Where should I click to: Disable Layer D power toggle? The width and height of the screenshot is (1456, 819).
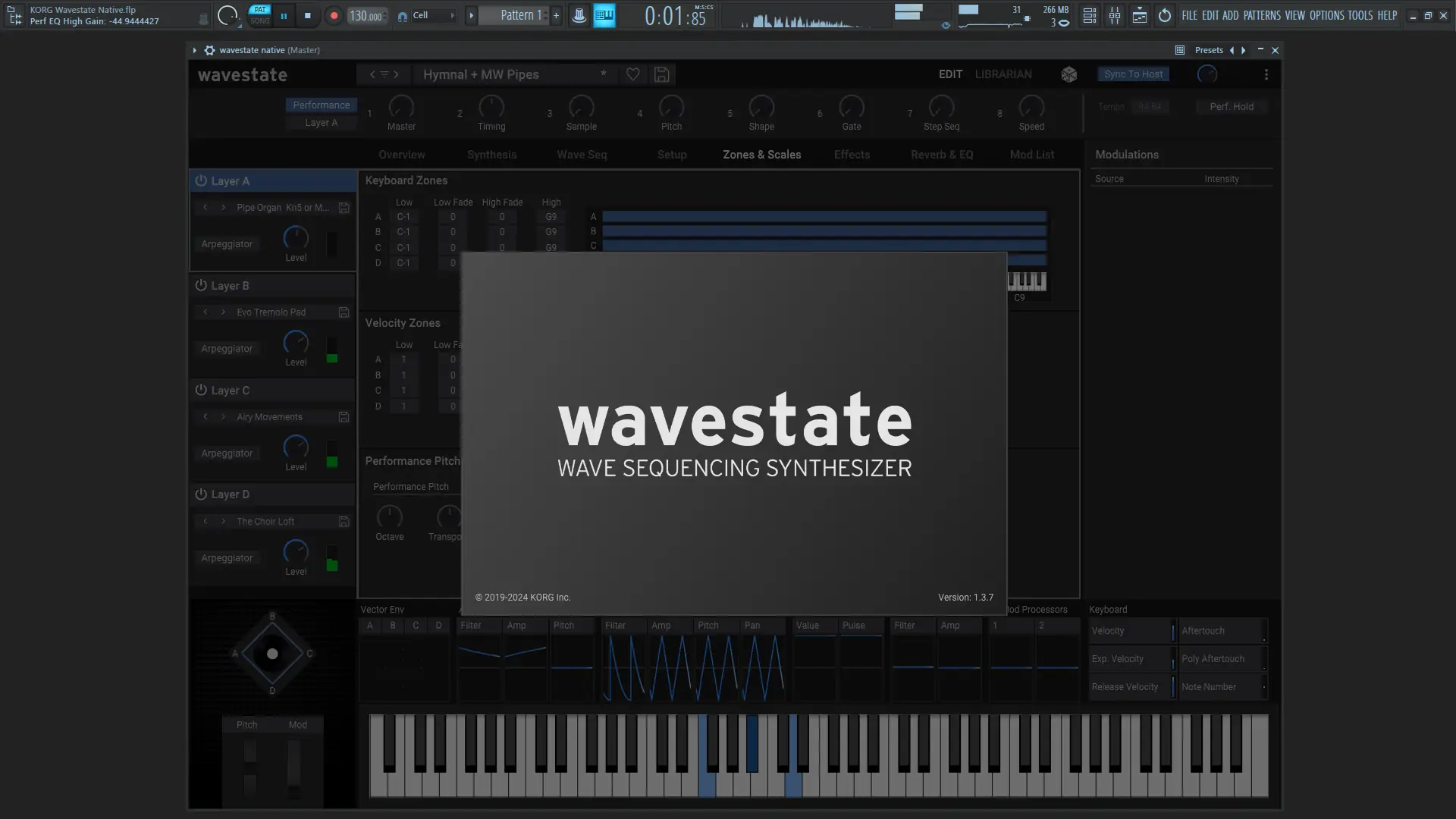coord(201,494)
